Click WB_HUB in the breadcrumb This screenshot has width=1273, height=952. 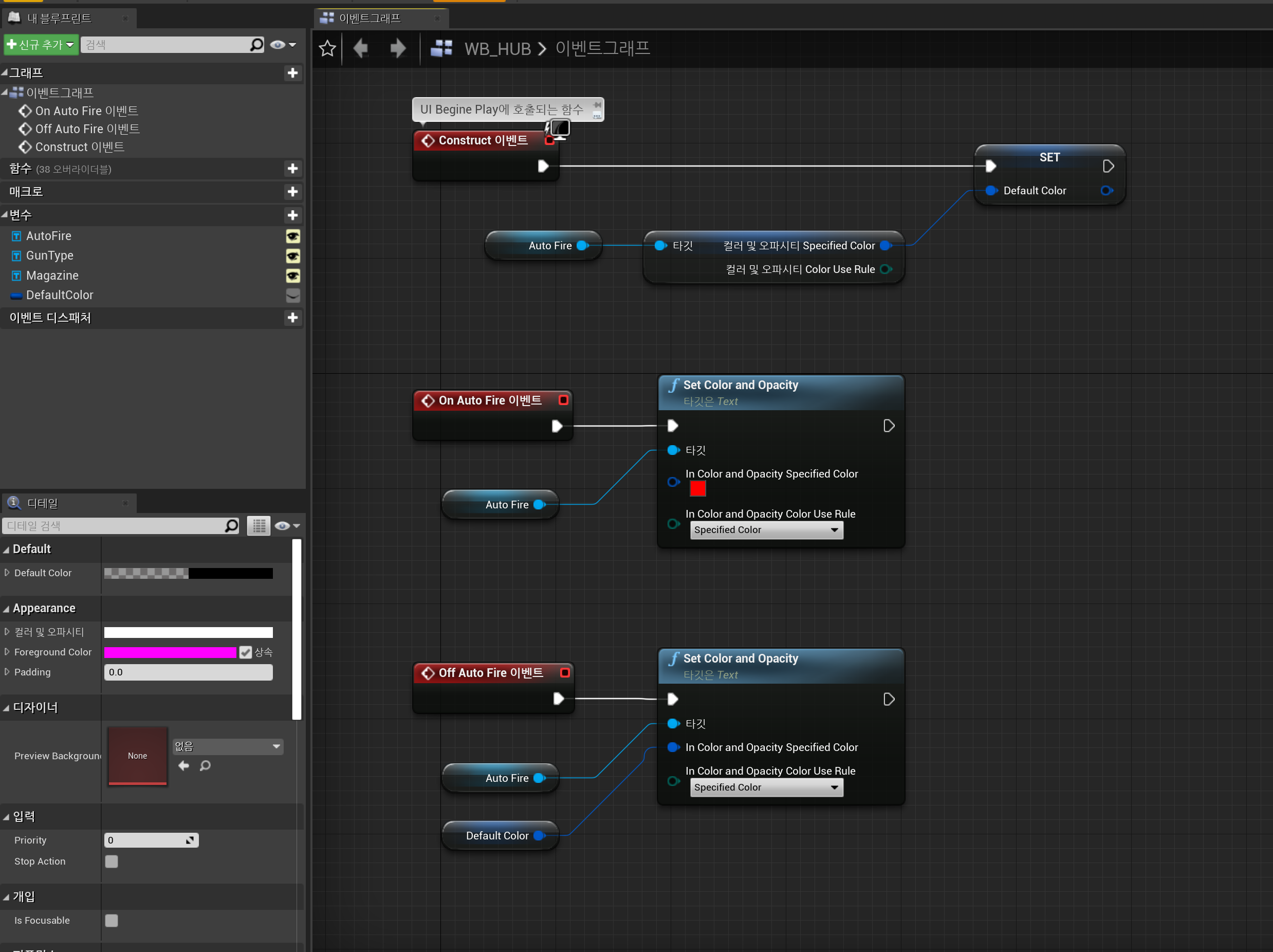click(497, 49)
